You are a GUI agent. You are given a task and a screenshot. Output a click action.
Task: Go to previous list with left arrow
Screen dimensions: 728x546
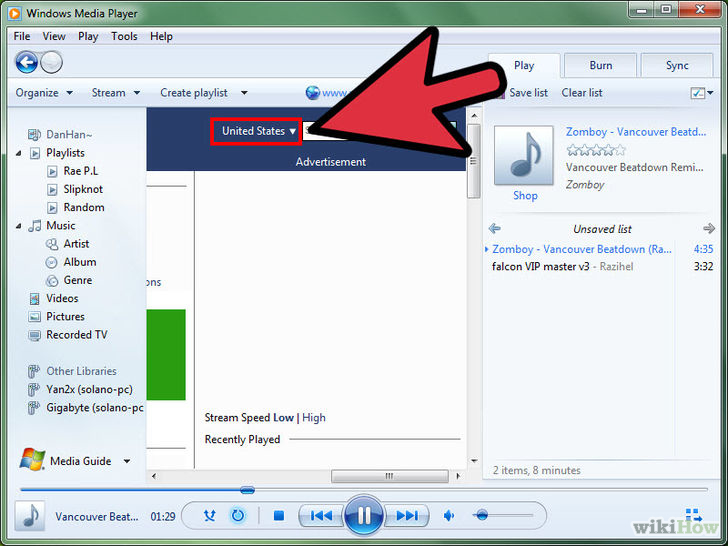coord(495,228)
